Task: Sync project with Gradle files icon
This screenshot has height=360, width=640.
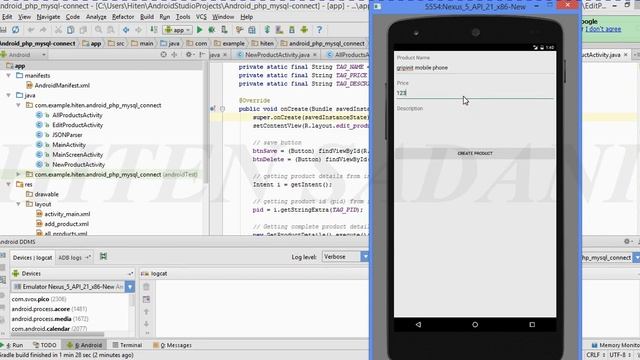Action: coord(267,30)
